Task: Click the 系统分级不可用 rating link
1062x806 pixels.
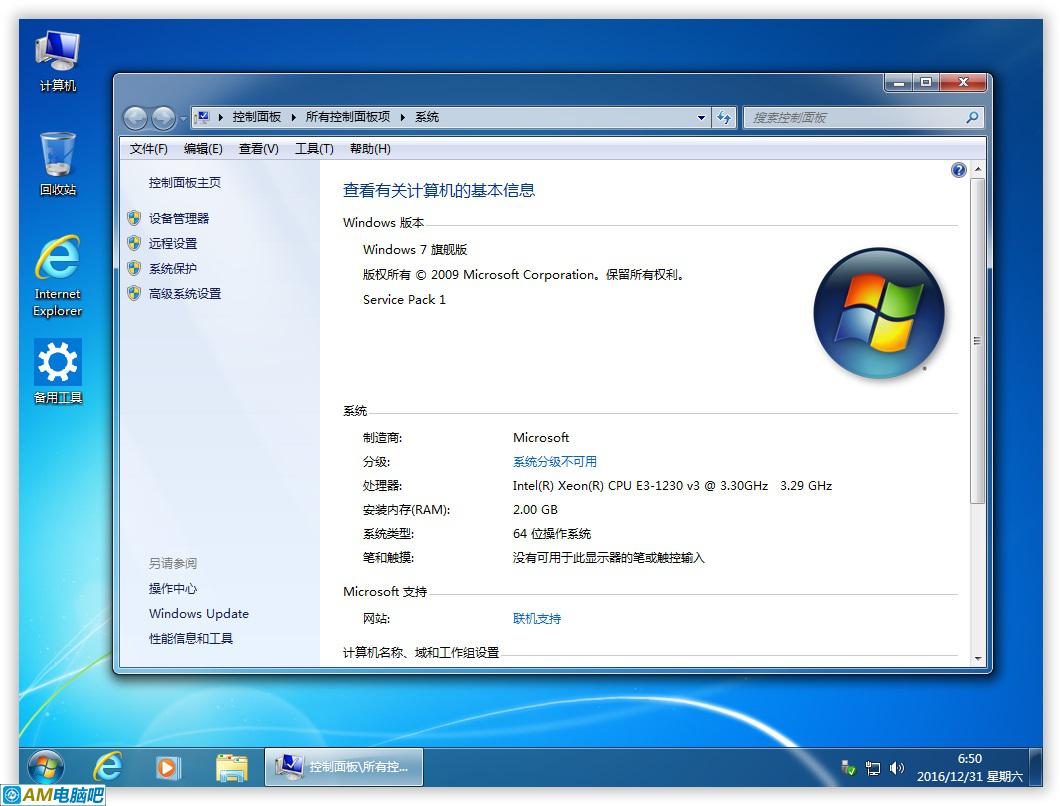Action: tap(555, 462)
